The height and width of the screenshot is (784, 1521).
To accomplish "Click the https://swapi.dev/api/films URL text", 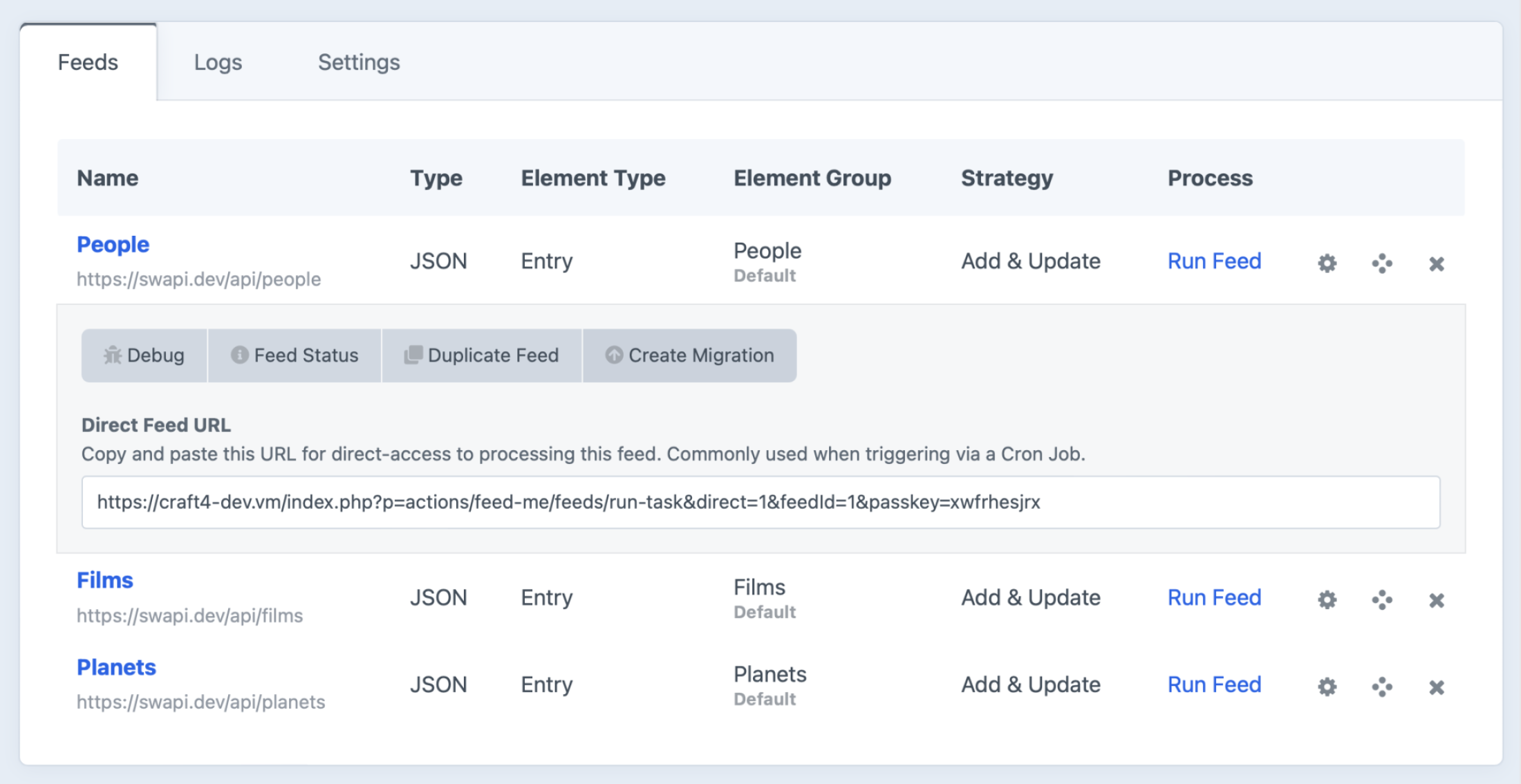I will point(189,615).
